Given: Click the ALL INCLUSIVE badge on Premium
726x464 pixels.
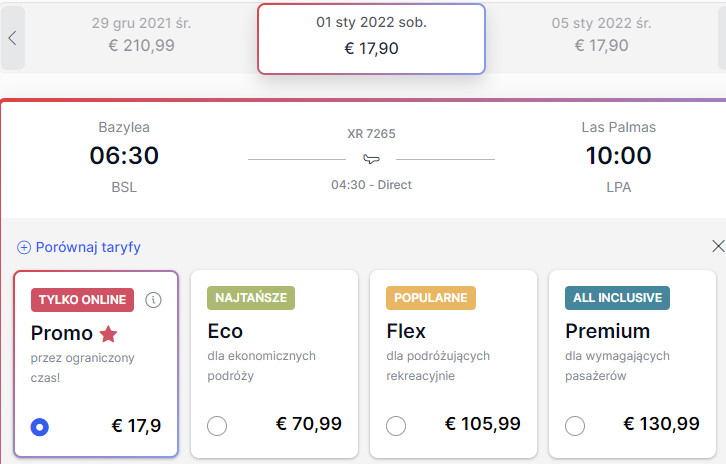Looking at the screenshot, I should 617,298.
